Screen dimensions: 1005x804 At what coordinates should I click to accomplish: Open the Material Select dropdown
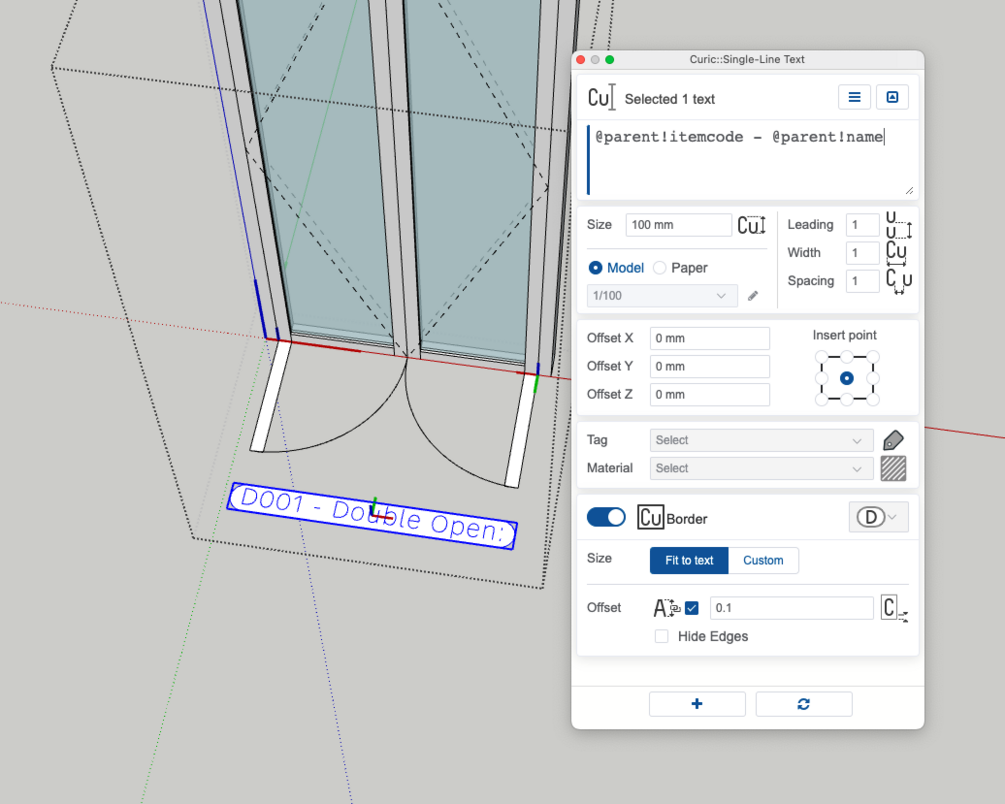point(761,468)
